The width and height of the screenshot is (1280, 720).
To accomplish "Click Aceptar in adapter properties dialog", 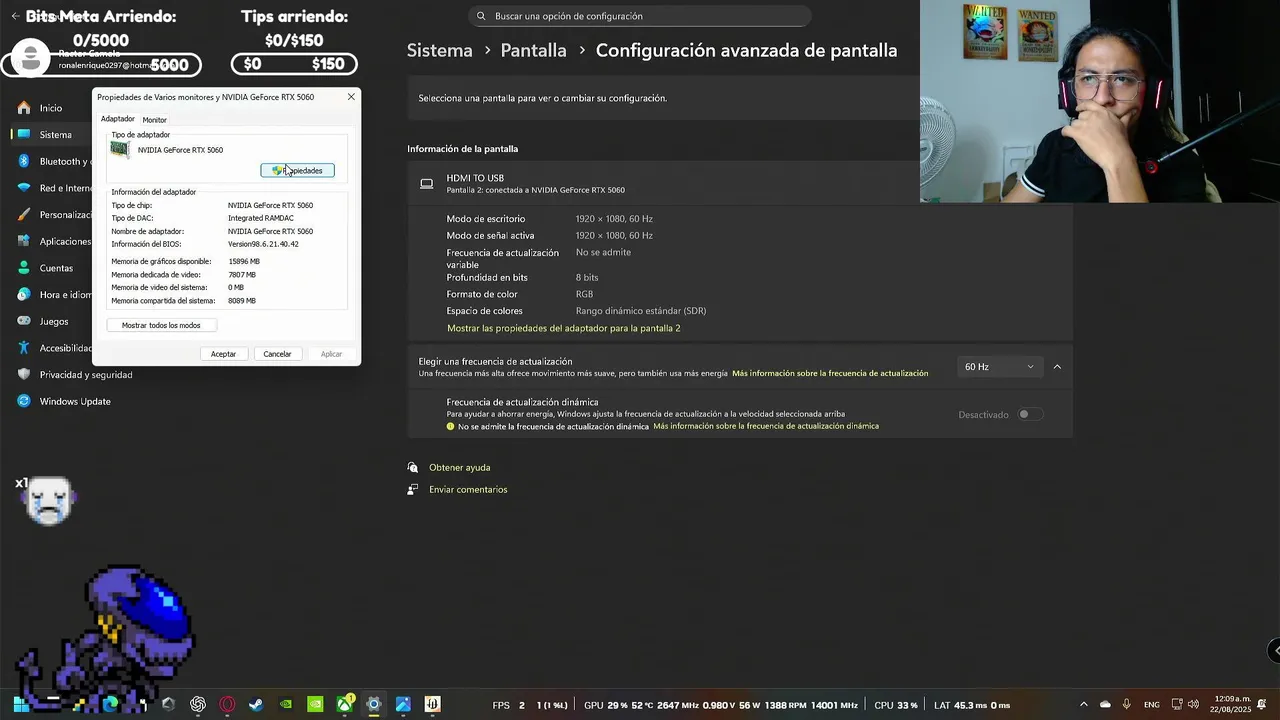I will (x=223, y=354).
